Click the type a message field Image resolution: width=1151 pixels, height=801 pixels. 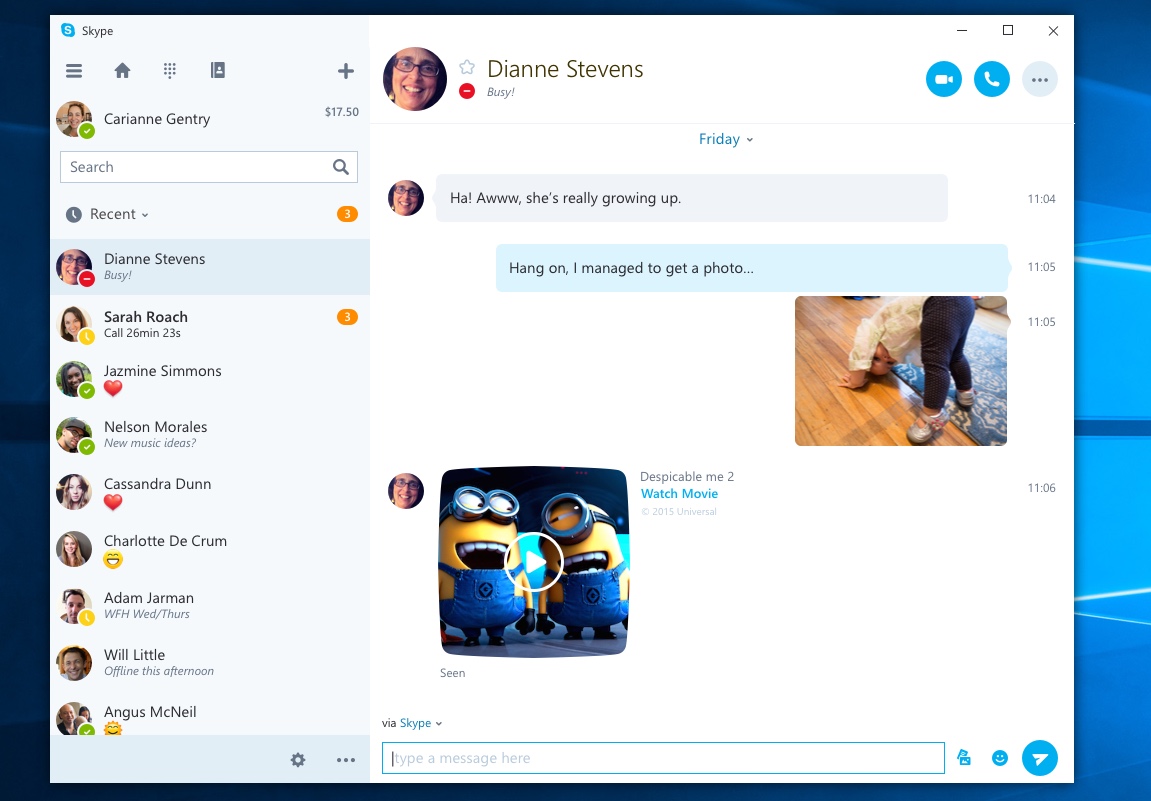tap(663, 758)
